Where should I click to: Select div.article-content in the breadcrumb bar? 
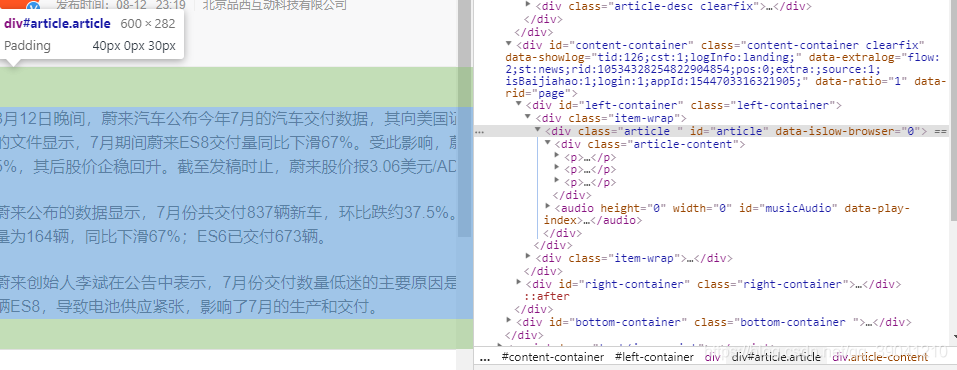coord(880,357)
